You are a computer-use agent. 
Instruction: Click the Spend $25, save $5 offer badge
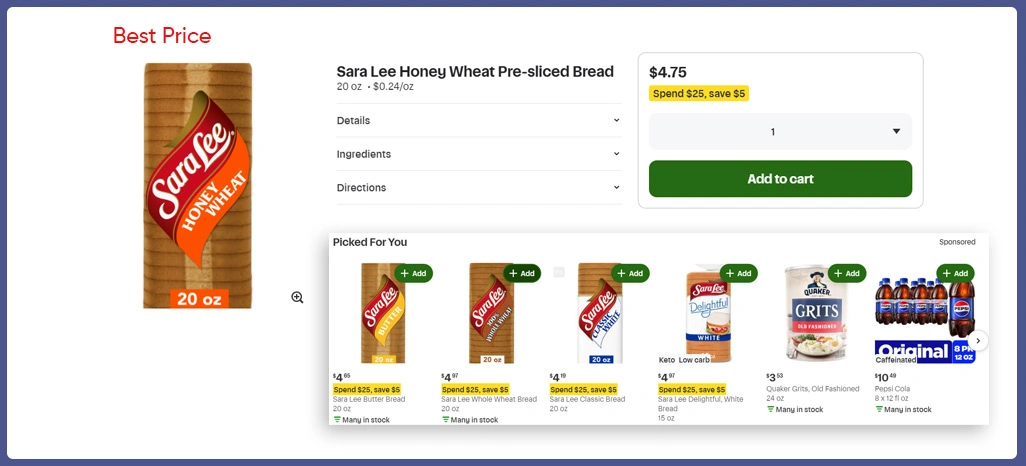tap(699, 94)
